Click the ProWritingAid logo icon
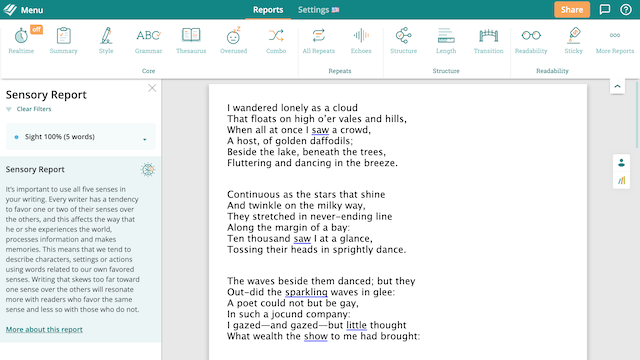The width and height of the screenshot is (640, 360). click(x=10, y=9)
